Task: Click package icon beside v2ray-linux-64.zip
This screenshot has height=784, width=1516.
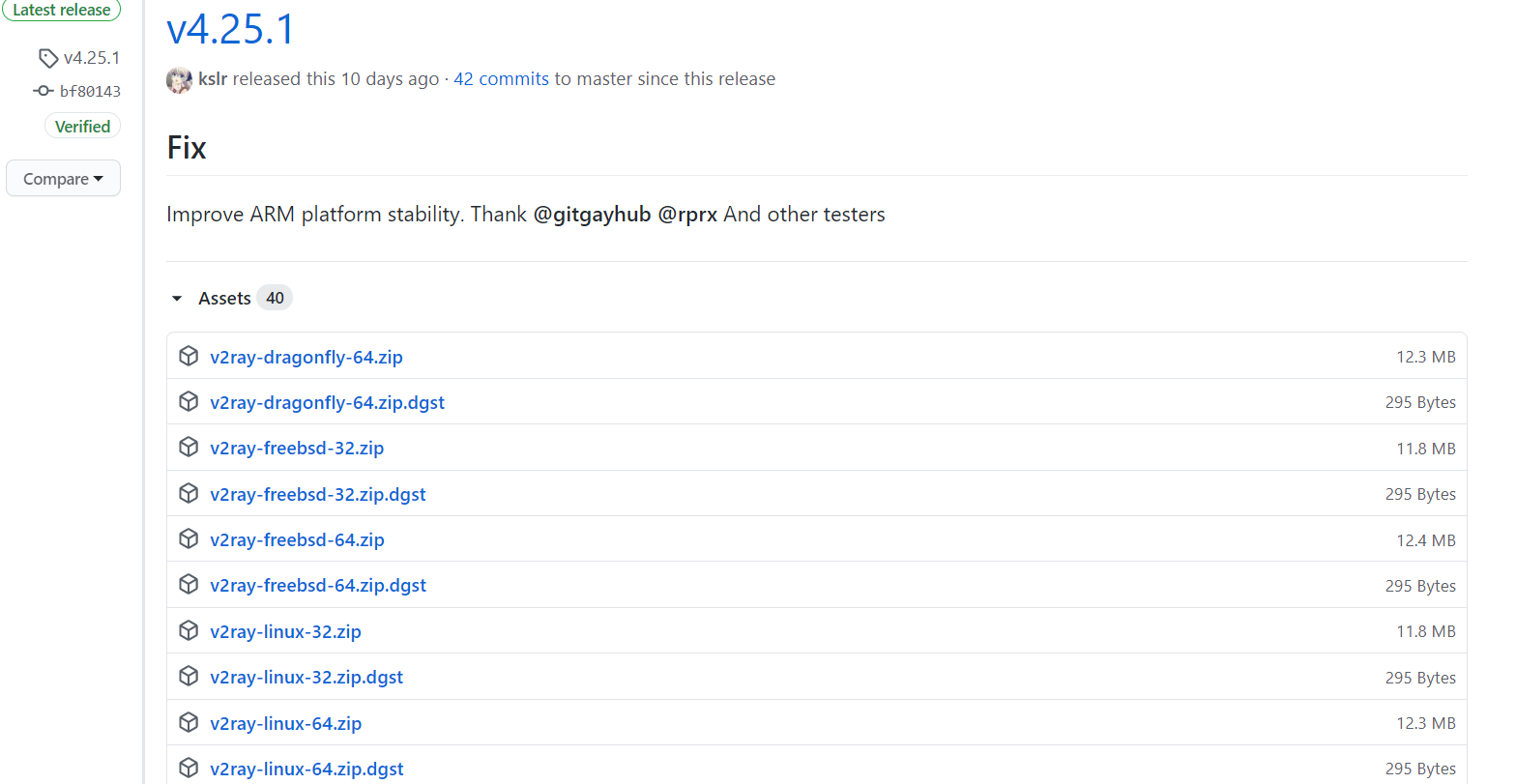Action: pos(189,723)
